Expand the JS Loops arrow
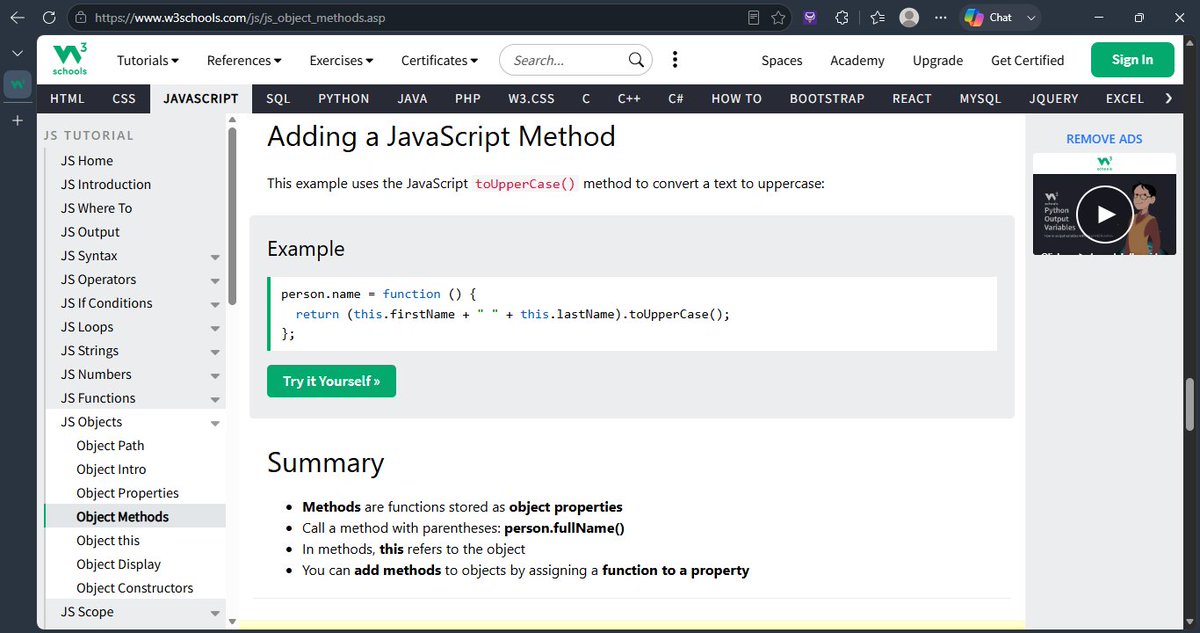Viewport: 1200px width, 633px height. coord(215,329)
